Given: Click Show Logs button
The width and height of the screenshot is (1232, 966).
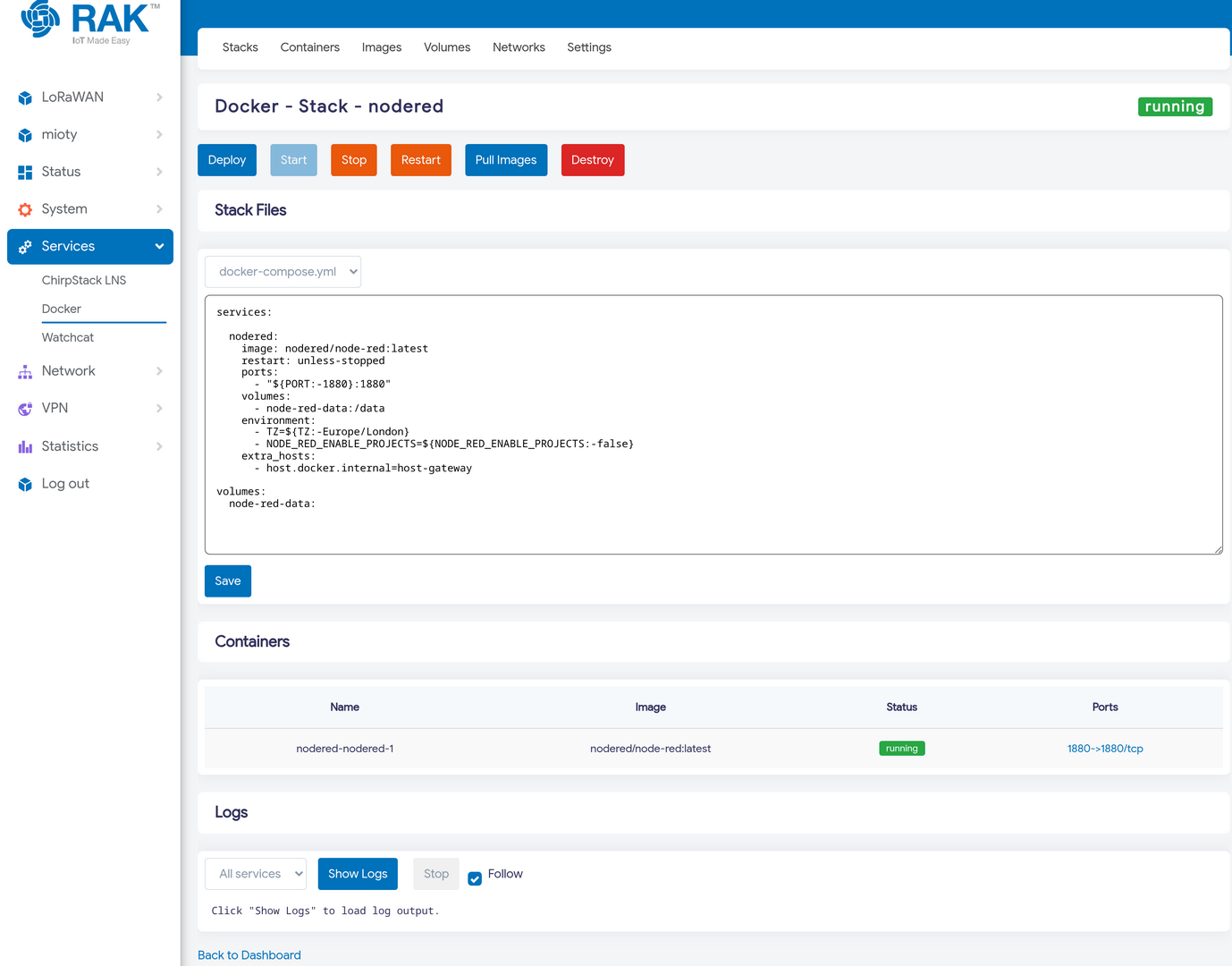Looking at the screenshot, I should pyautogui.click(x=358, y=874).
